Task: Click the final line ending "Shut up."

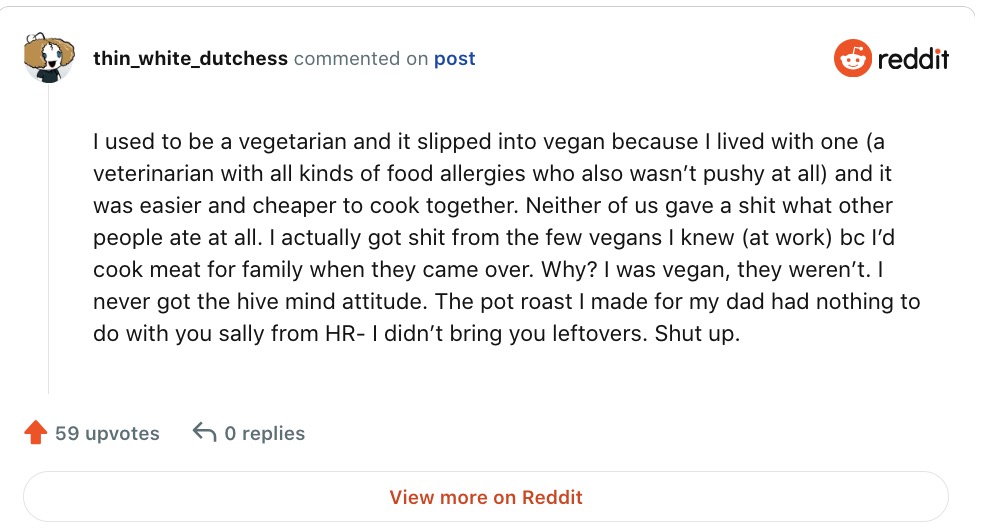Action: click(417, 333)
